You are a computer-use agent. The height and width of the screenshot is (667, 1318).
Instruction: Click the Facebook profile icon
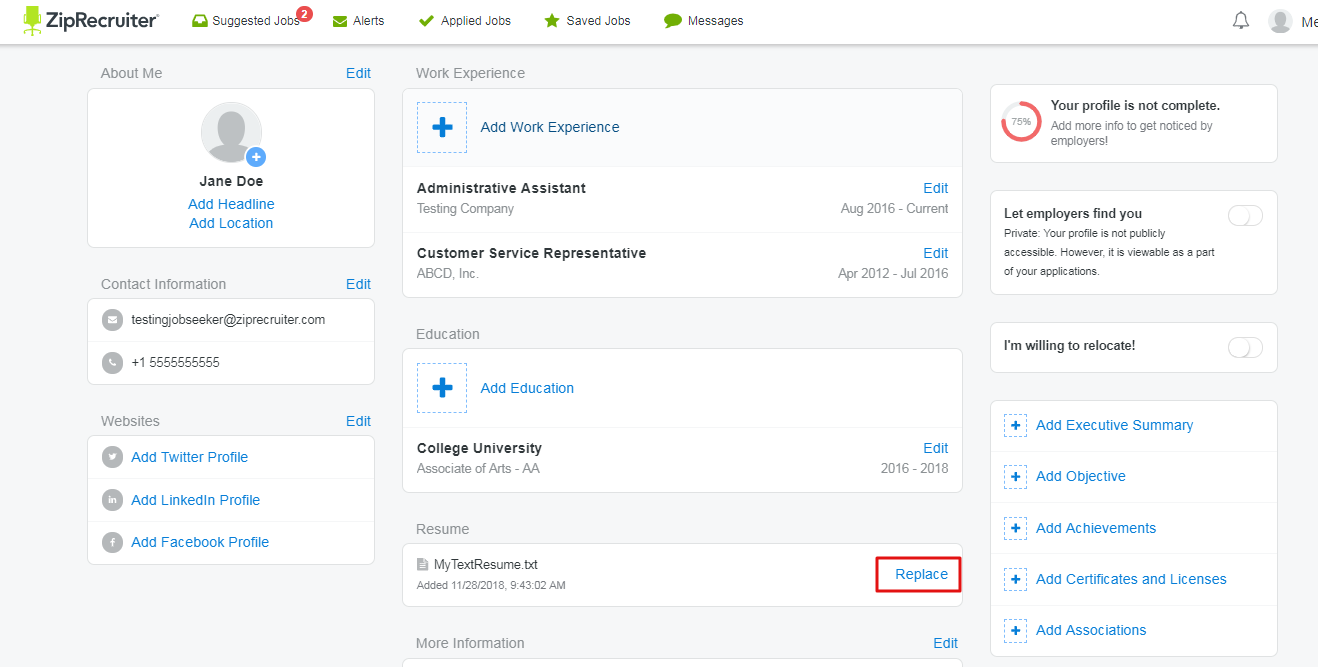click(113, 542)
